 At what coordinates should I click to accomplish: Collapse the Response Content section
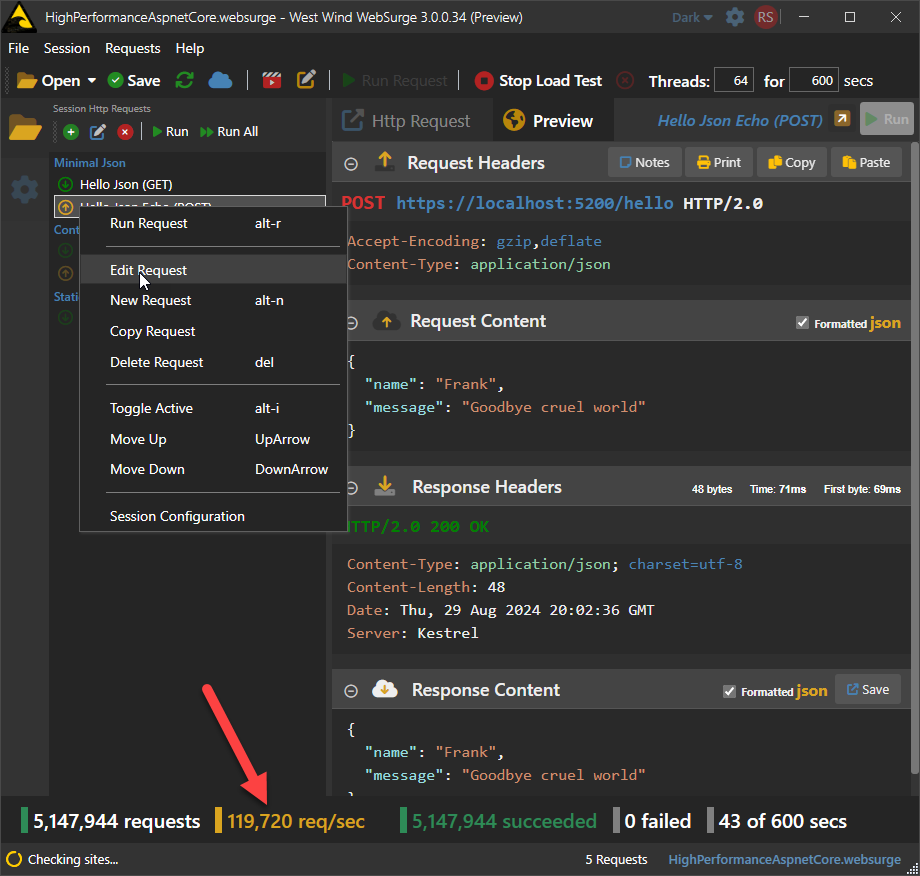(351, 691)
